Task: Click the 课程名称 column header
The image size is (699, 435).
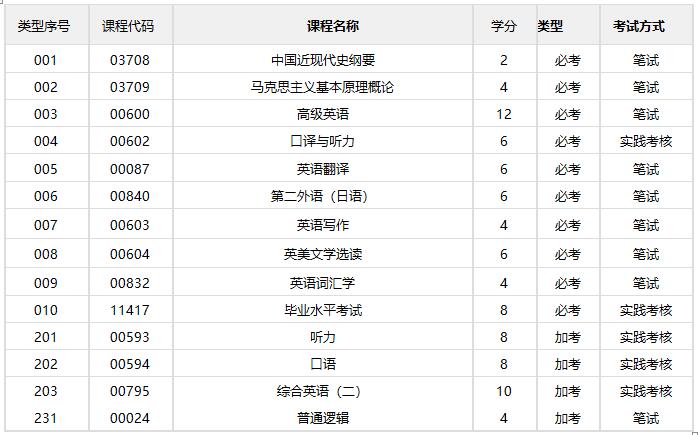Action: point(333,26)
